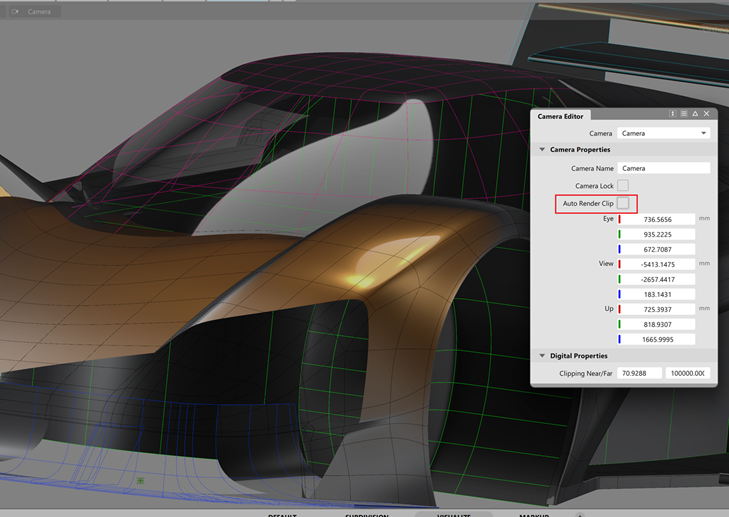This screenshot has height=517, width=729.
Task: Click the Camera Name input field
Action: click(663, 168)
